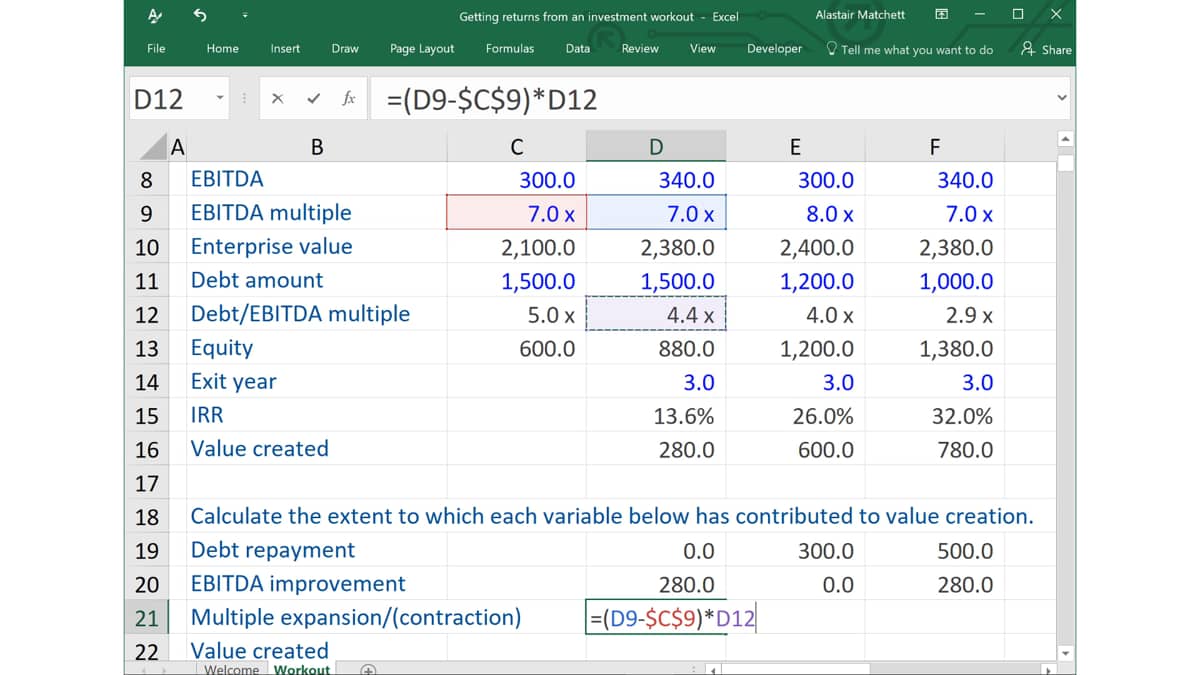This screenshot has width=1200, height=675.
Task: Open the Review ribbon tab
Action: point(640,48)
